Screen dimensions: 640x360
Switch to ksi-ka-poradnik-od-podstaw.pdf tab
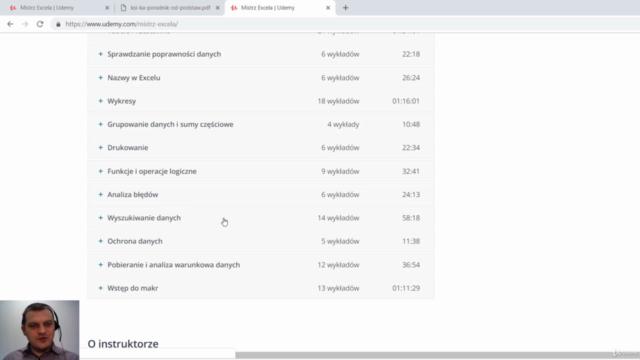169,8
